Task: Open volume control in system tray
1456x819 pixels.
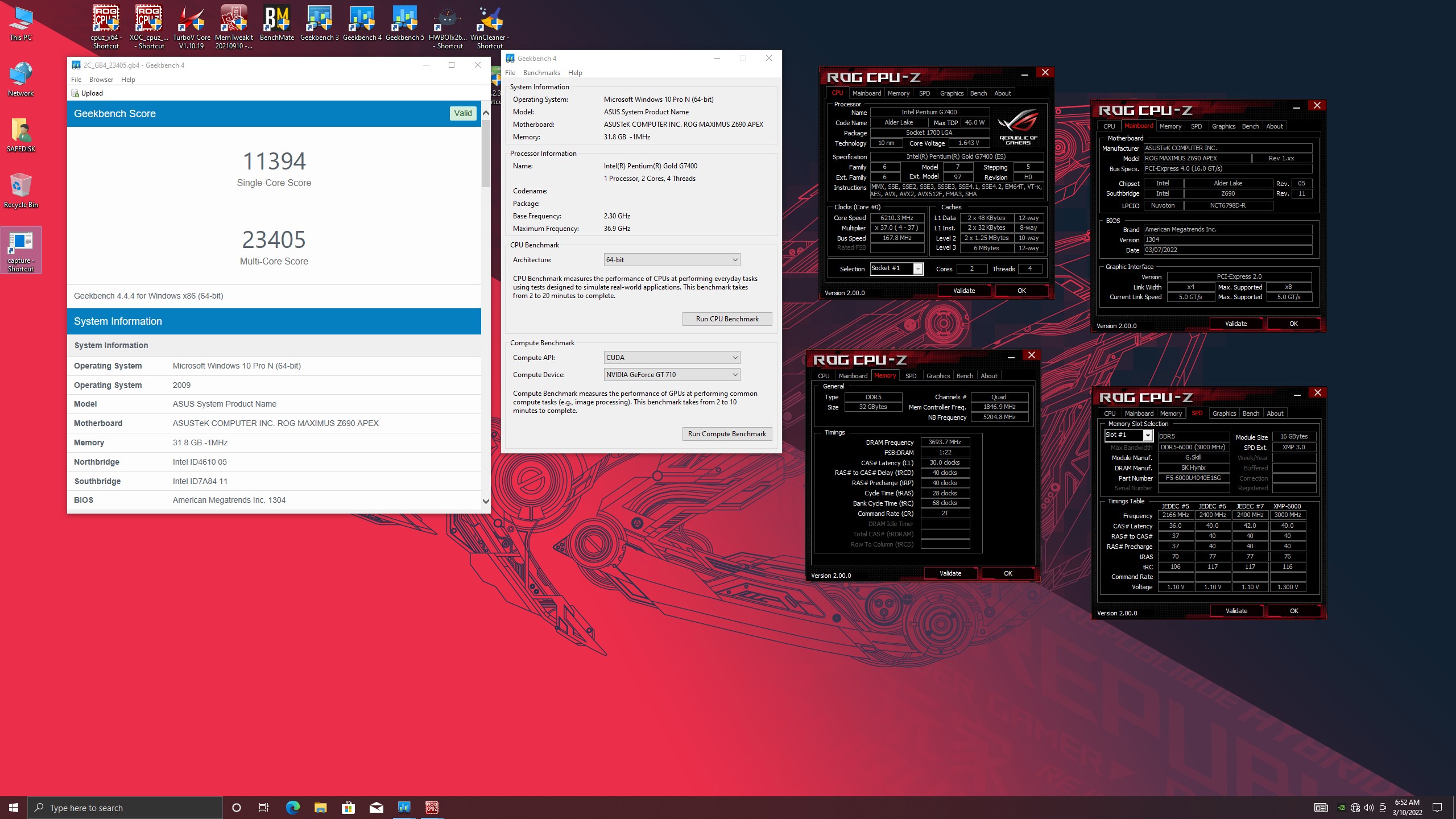Action: point(1369,808)
